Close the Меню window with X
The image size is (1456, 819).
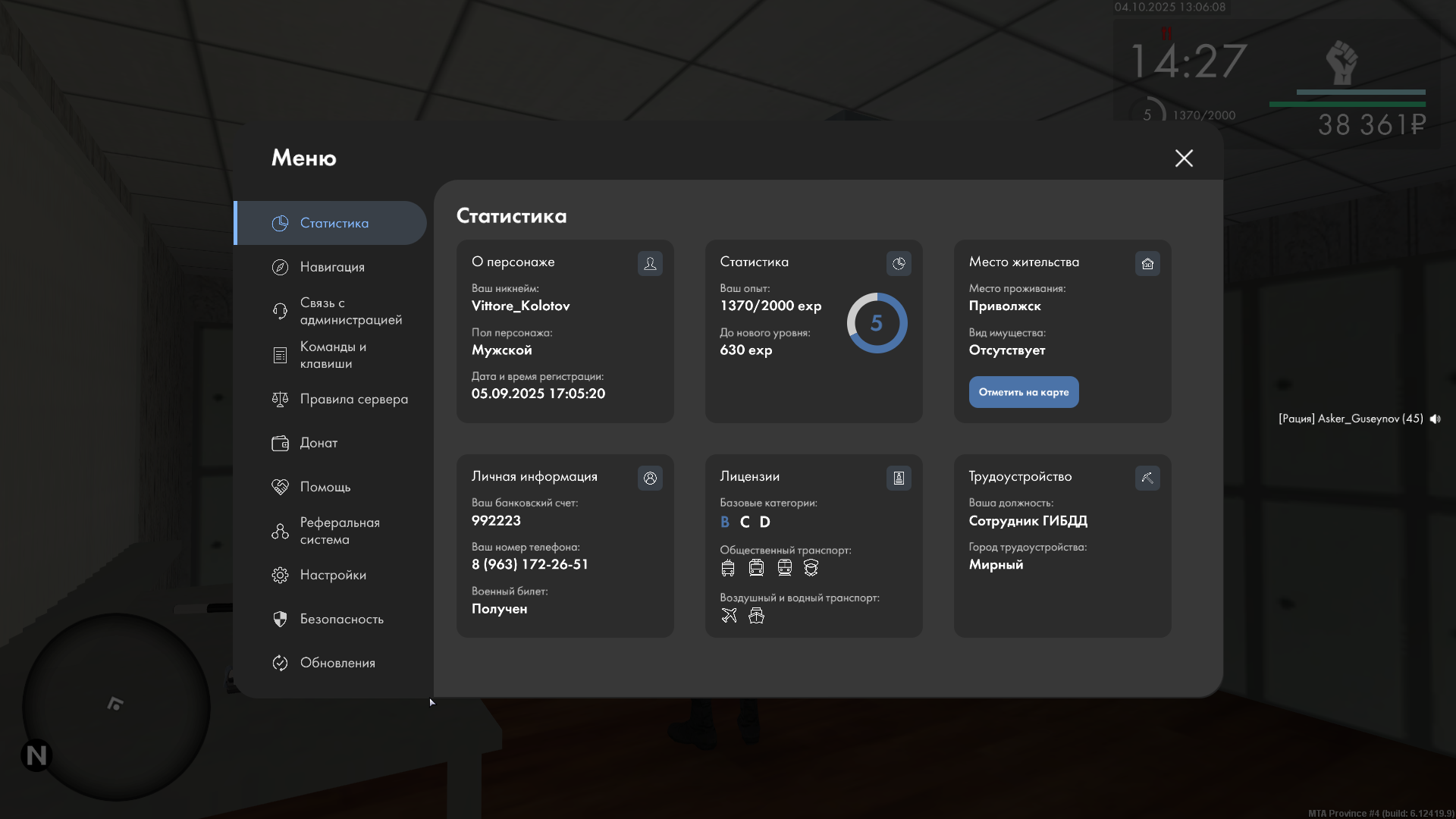1184,158
